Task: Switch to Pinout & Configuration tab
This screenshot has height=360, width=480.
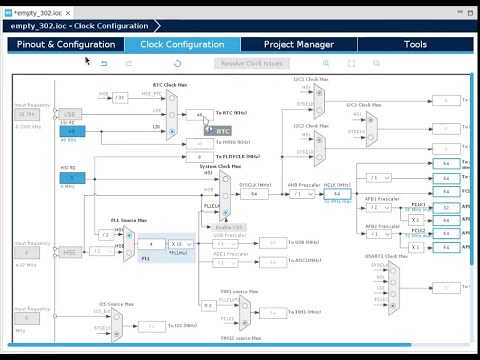Action: point(66,44)
